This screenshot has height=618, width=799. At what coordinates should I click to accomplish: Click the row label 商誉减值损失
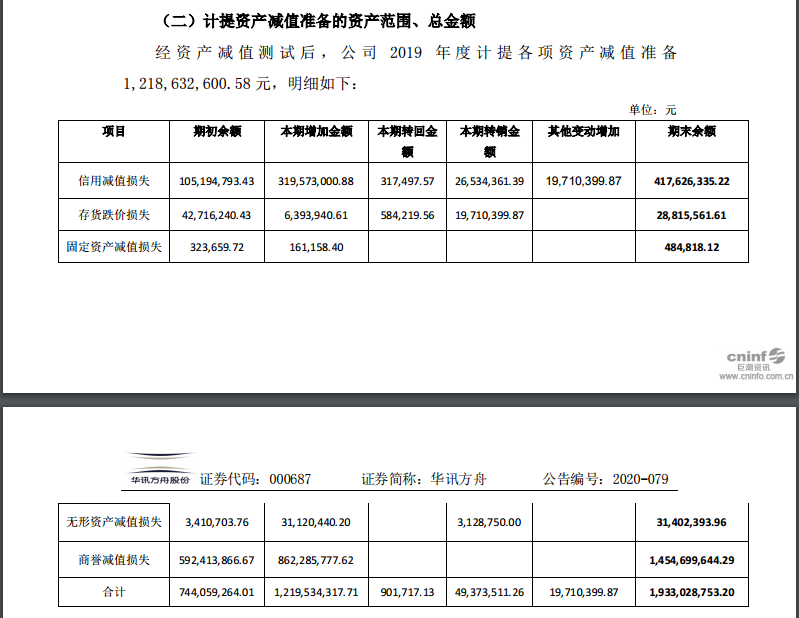(x=114, y=560)
